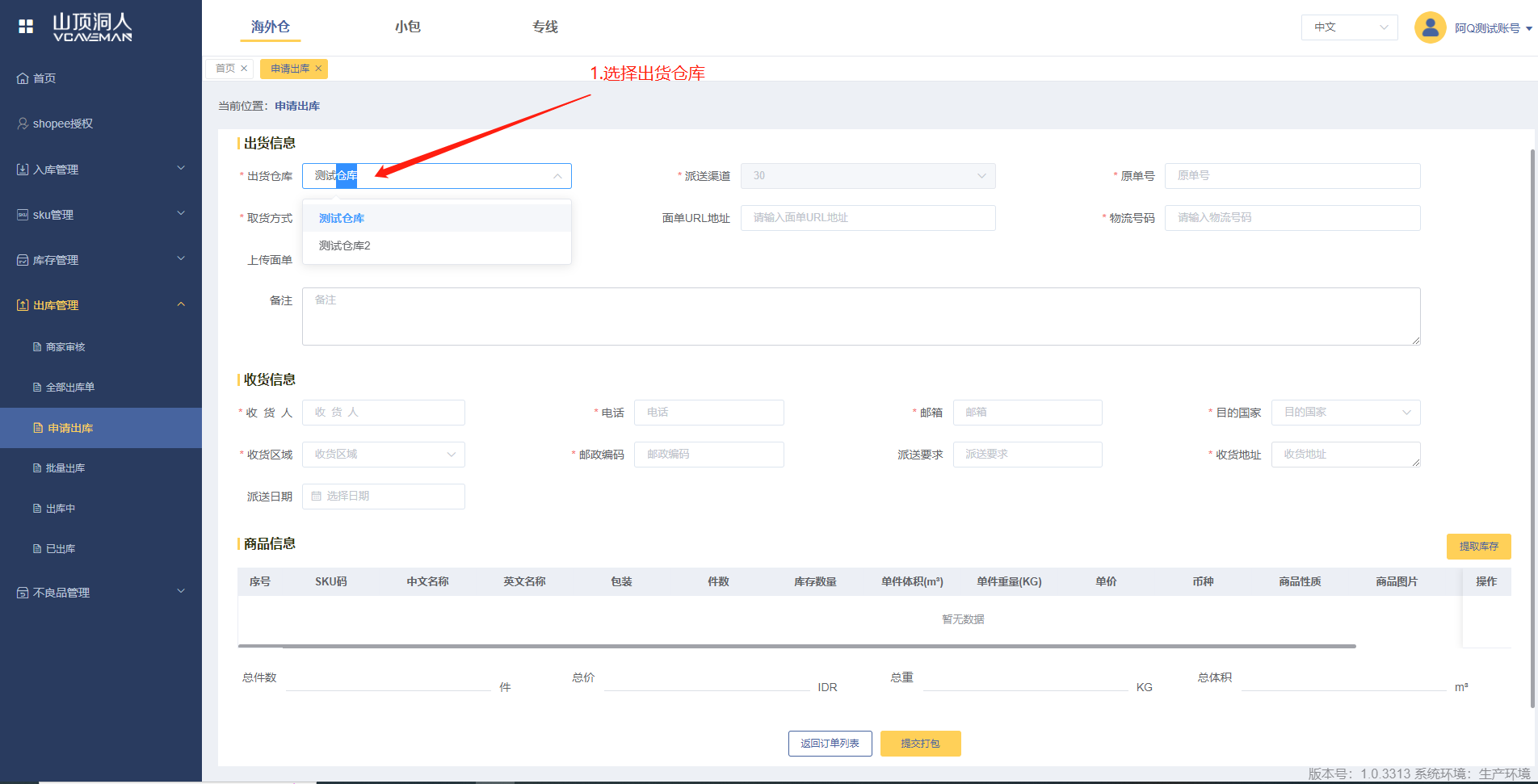Image resolution: width=1538 pixels, height=784 pixels.
Task: Close the 首页 tab
Action: click(244, 69)
